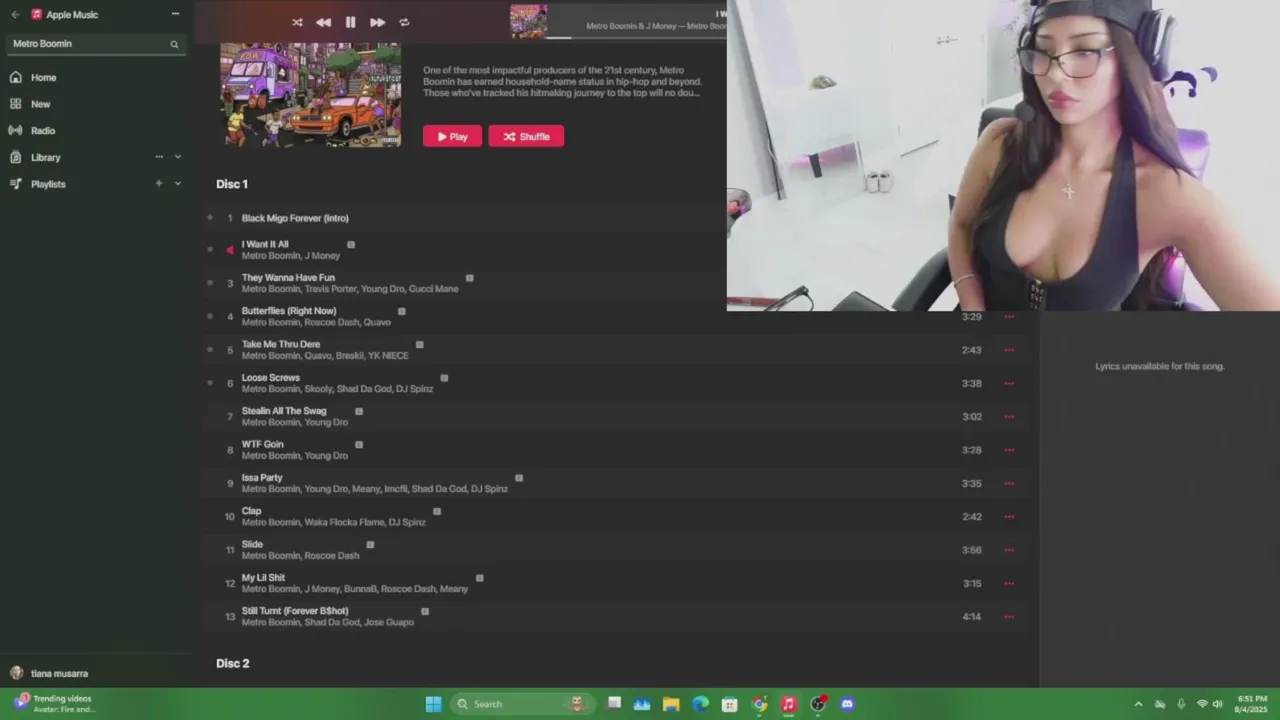
Task: Click the red Play button
Action: [x=452, y=137]
